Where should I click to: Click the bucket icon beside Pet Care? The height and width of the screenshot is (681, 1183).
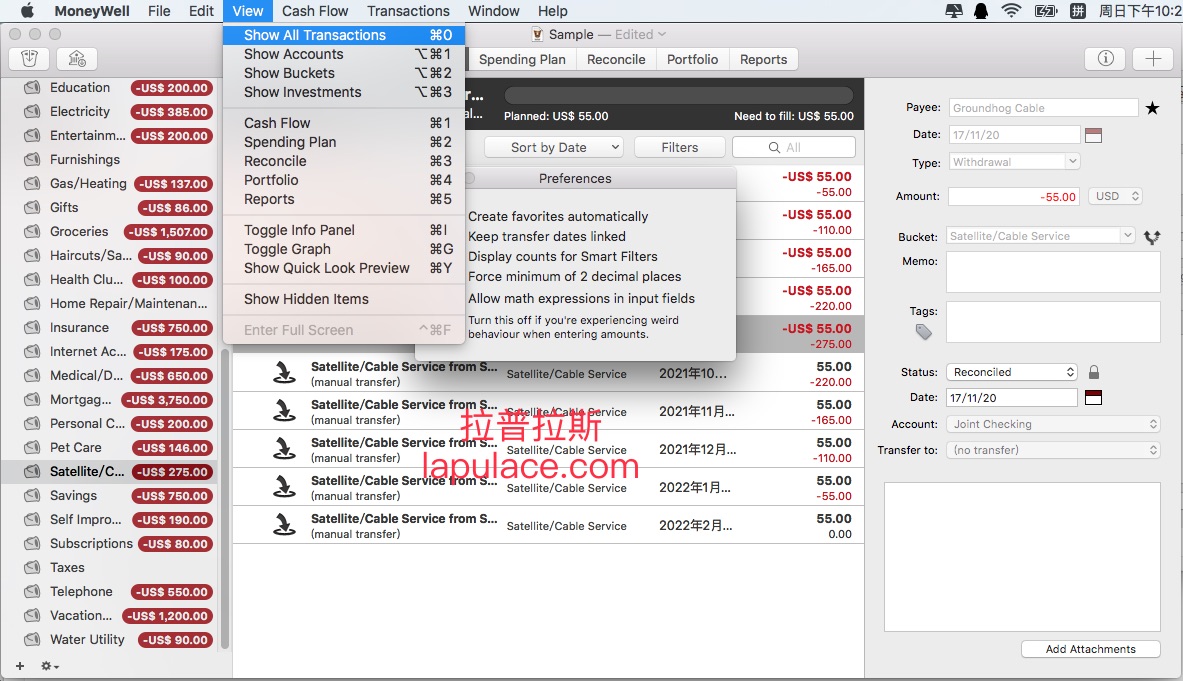coord(32,447)
